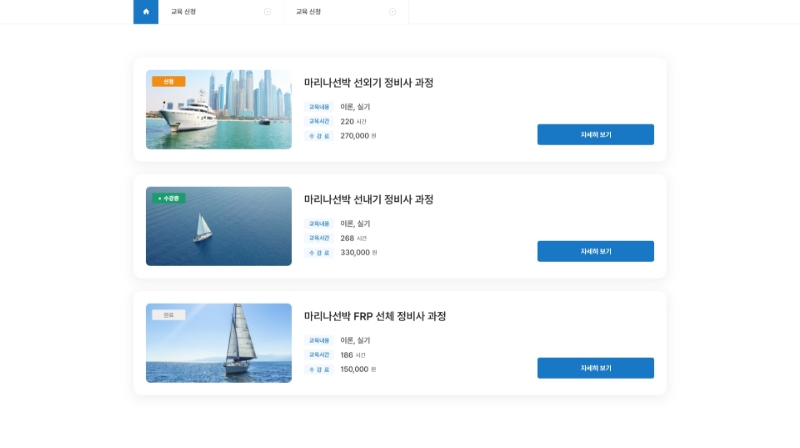The height and width of the screenshot is (448, 800).
Task: Click the green 수강중 status badge
Action: click(x=169, y=198)
